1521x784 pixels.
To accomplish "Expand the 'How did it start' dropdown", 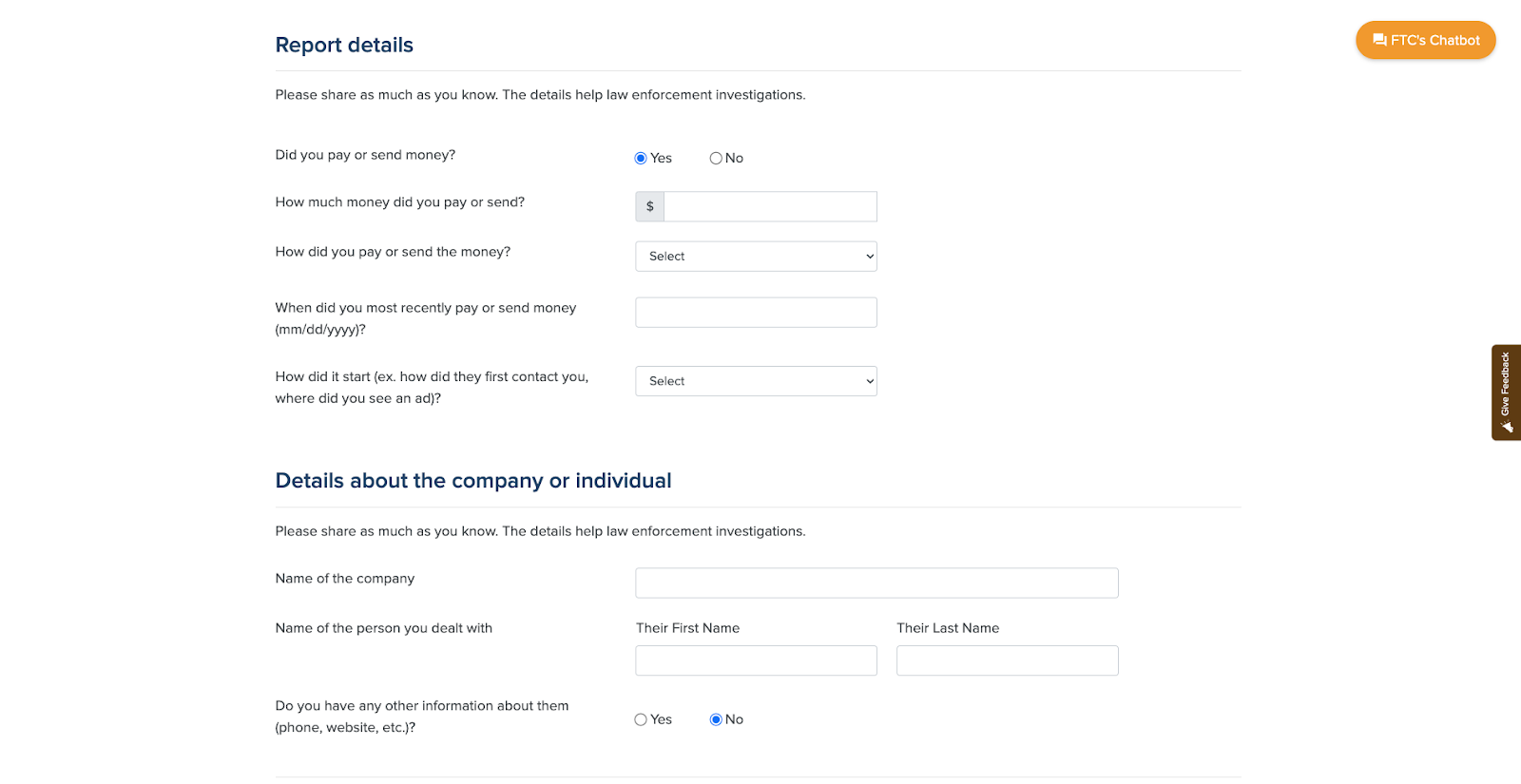I will pyautogui.click(x=756, y=381).
